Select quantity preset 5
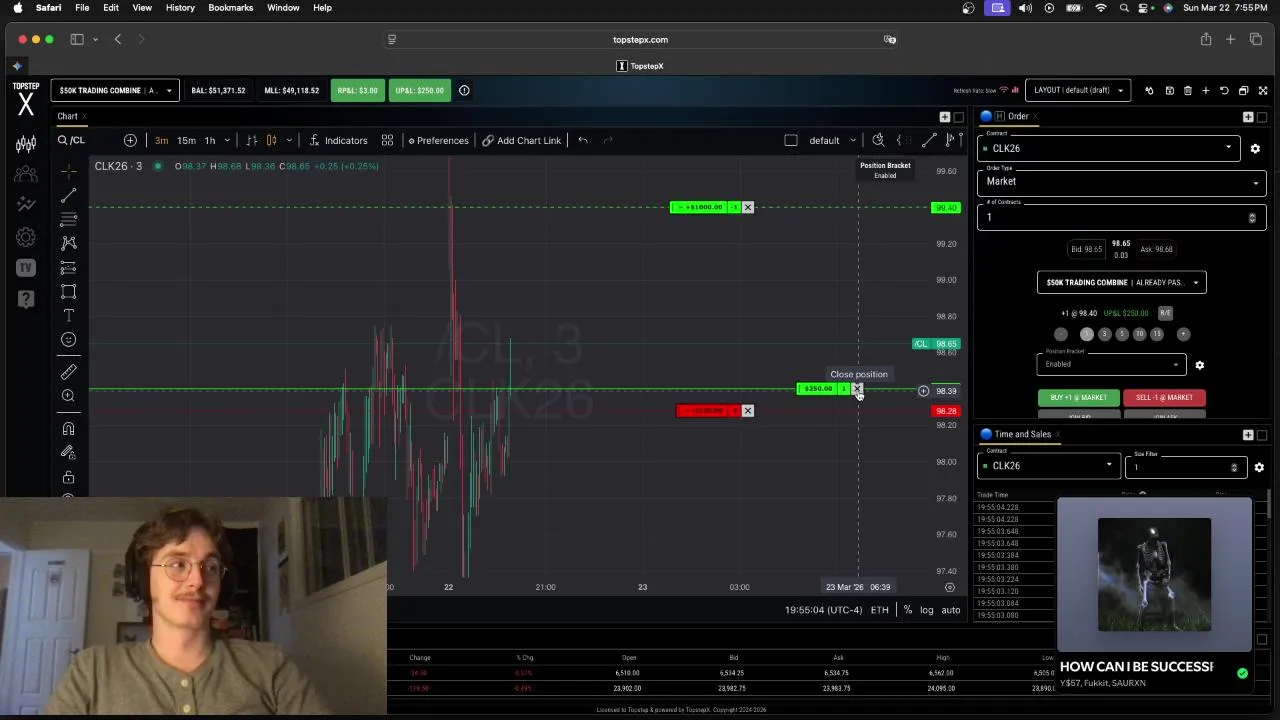Image resolution: width=1280 pixels, height=720 pixels. coord(1121,334)
